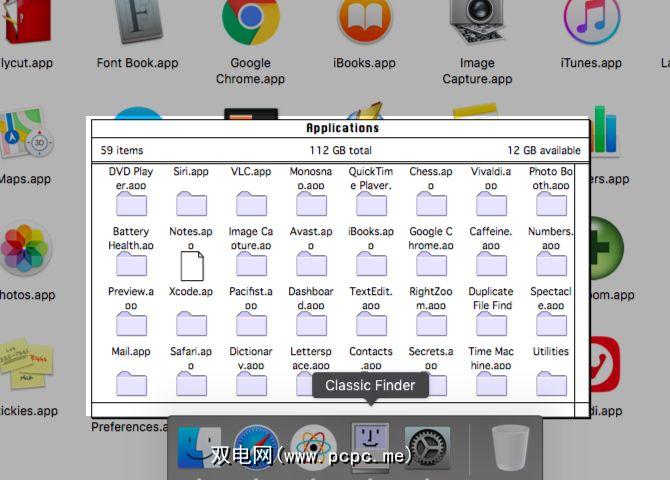The height and width of the screenshot is (480, 670).
Task: Open System Preferences from the Dock
Action: point(427,448)
